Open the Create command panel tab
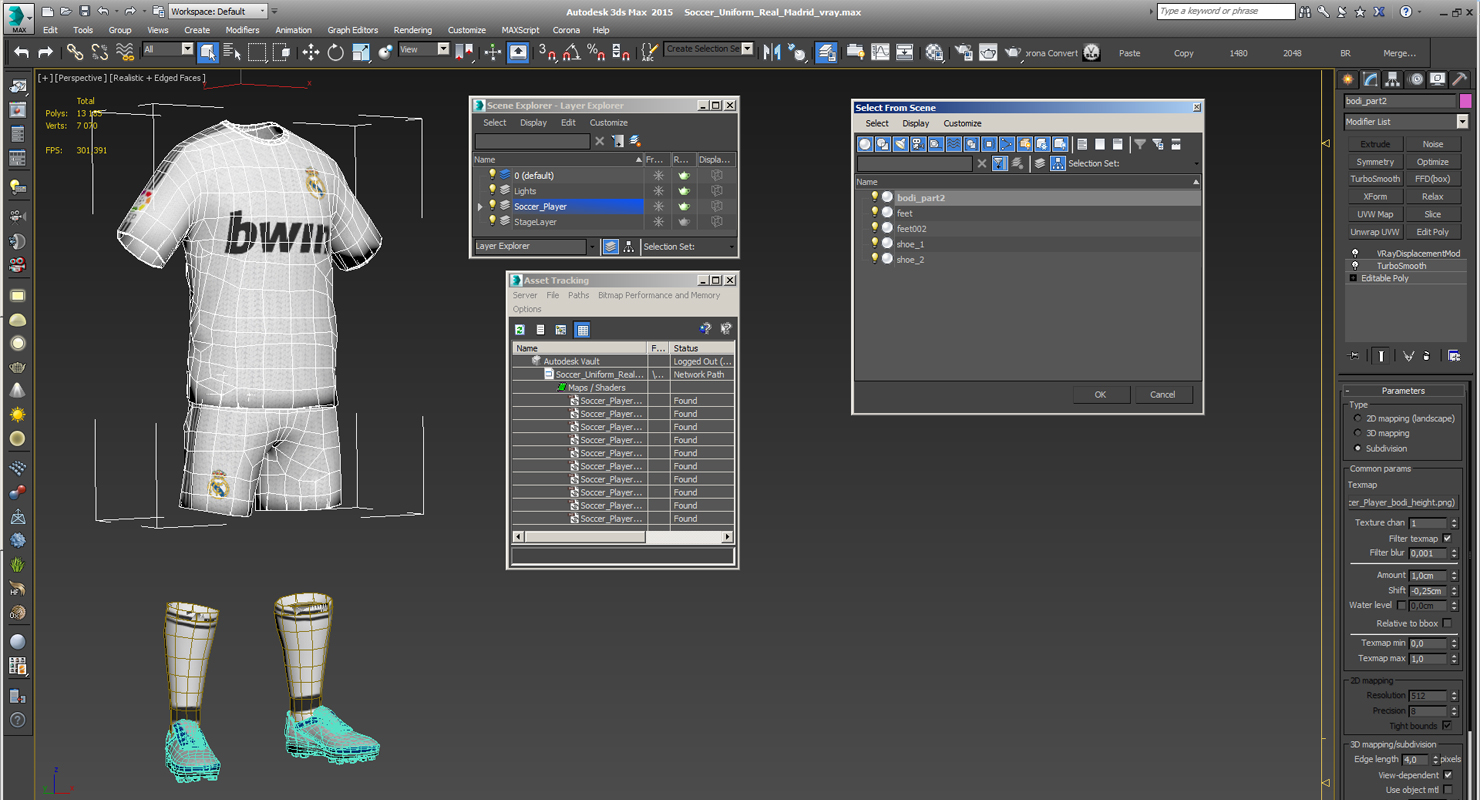The height and width of the screenshot is (800, 1480). [1348, 79]
